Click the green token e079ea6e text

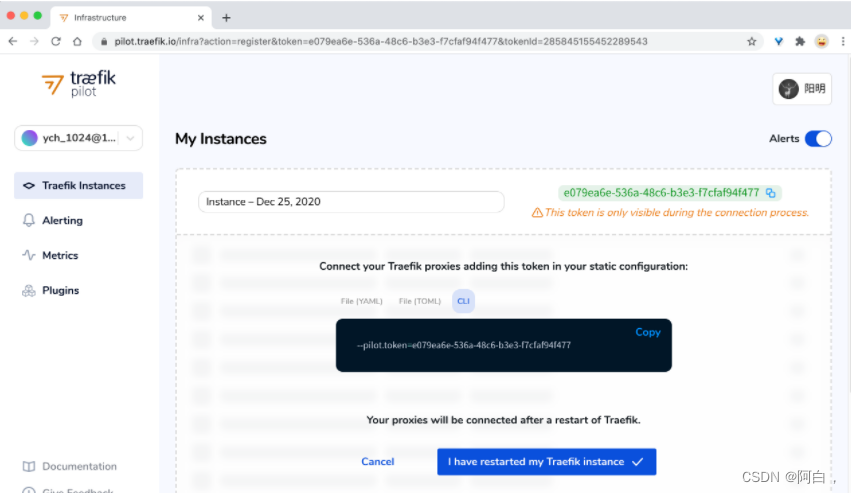pos(661,193)
